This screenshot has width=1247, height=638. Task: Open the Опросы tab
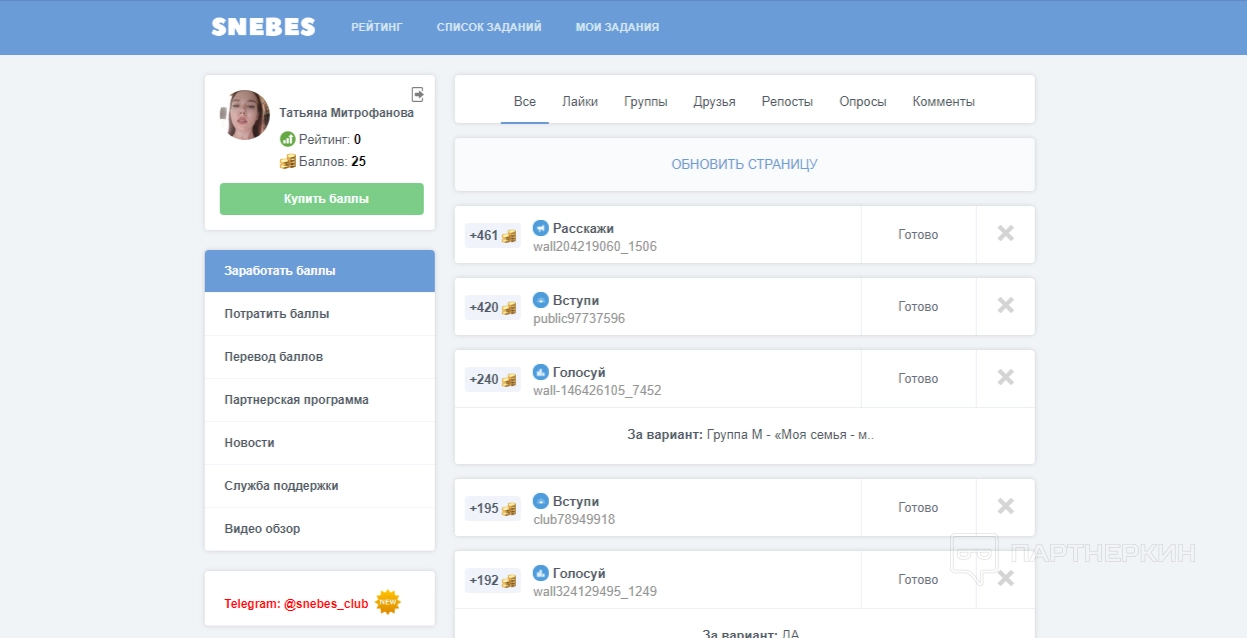[863, 102]
